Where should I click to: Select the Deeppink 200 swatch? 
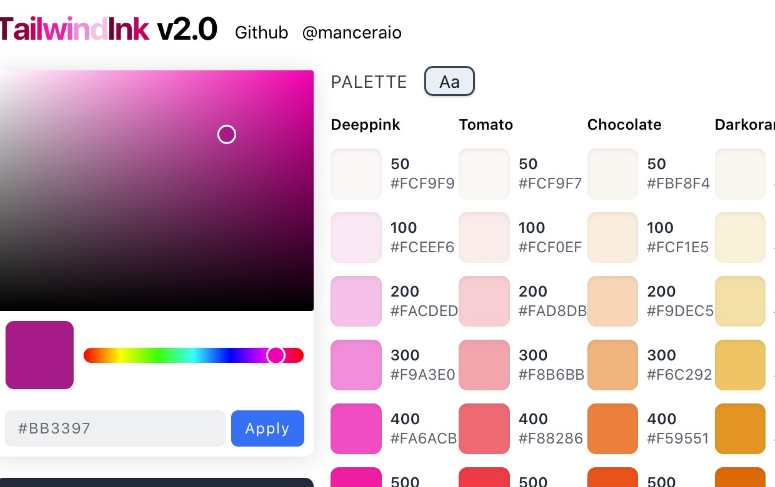point(356,301)
